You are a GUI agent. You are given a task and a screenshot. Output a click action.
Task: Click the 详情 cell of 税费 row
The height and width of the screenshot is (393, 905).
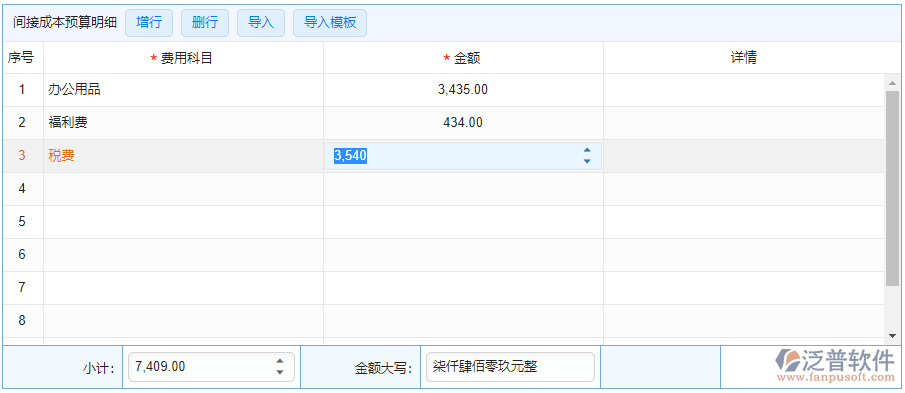(744, 156)
